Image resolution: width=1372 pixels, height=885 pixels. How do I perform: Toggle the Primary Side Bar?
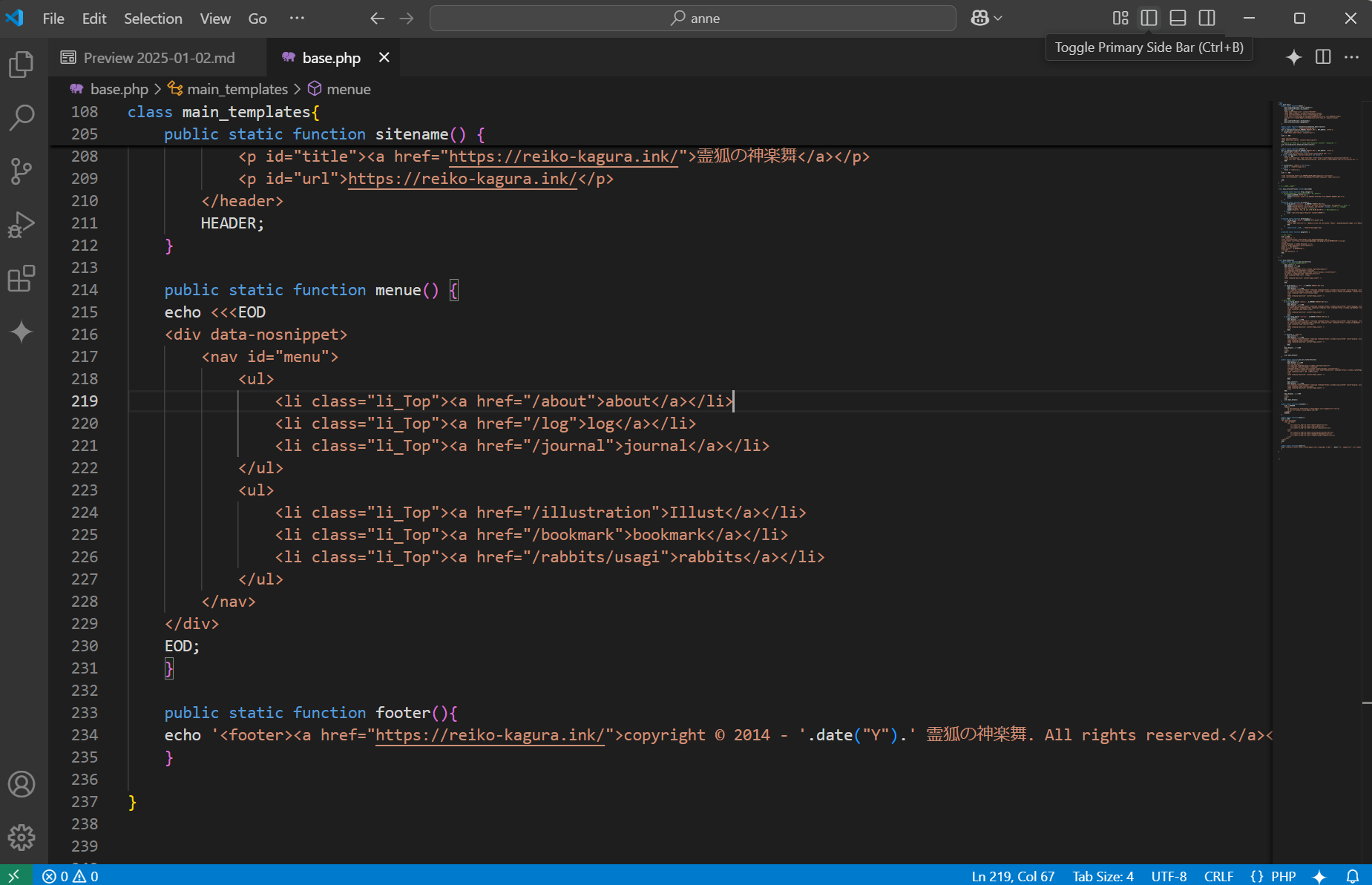pyautogui.click(x=1149, y=18)
